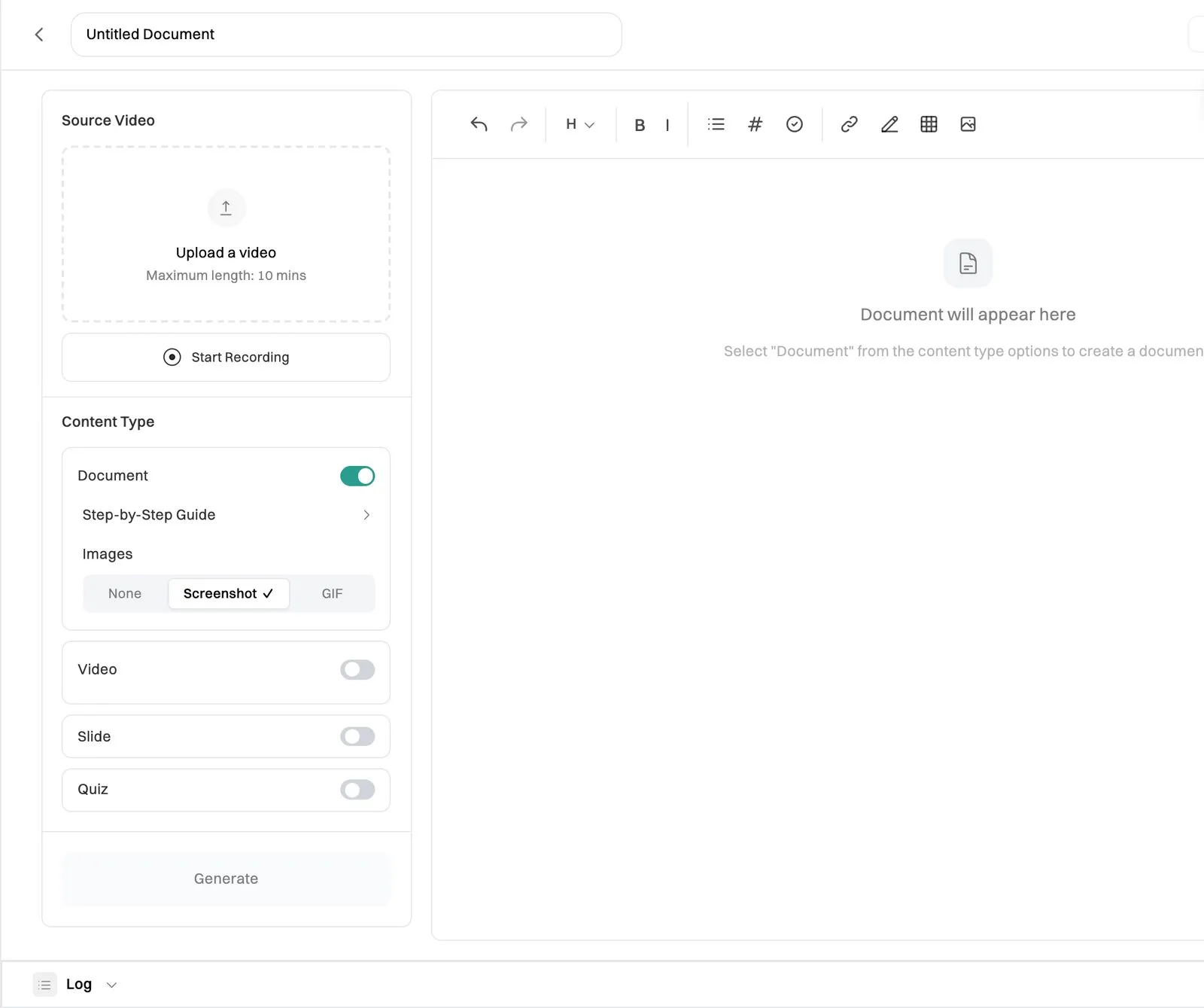
Task: Expand the Step-by-Step Guide options
Action: tap(366, 515)
